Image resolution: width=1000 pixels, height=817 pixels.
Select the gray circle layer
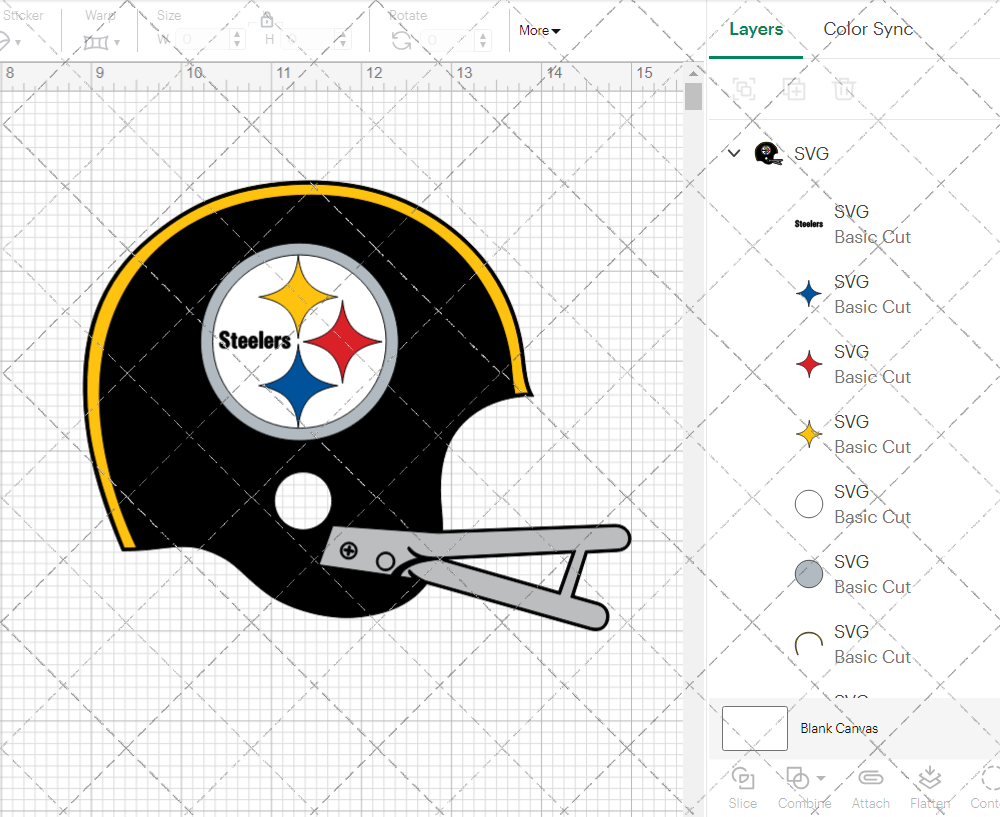click(853, 574)
